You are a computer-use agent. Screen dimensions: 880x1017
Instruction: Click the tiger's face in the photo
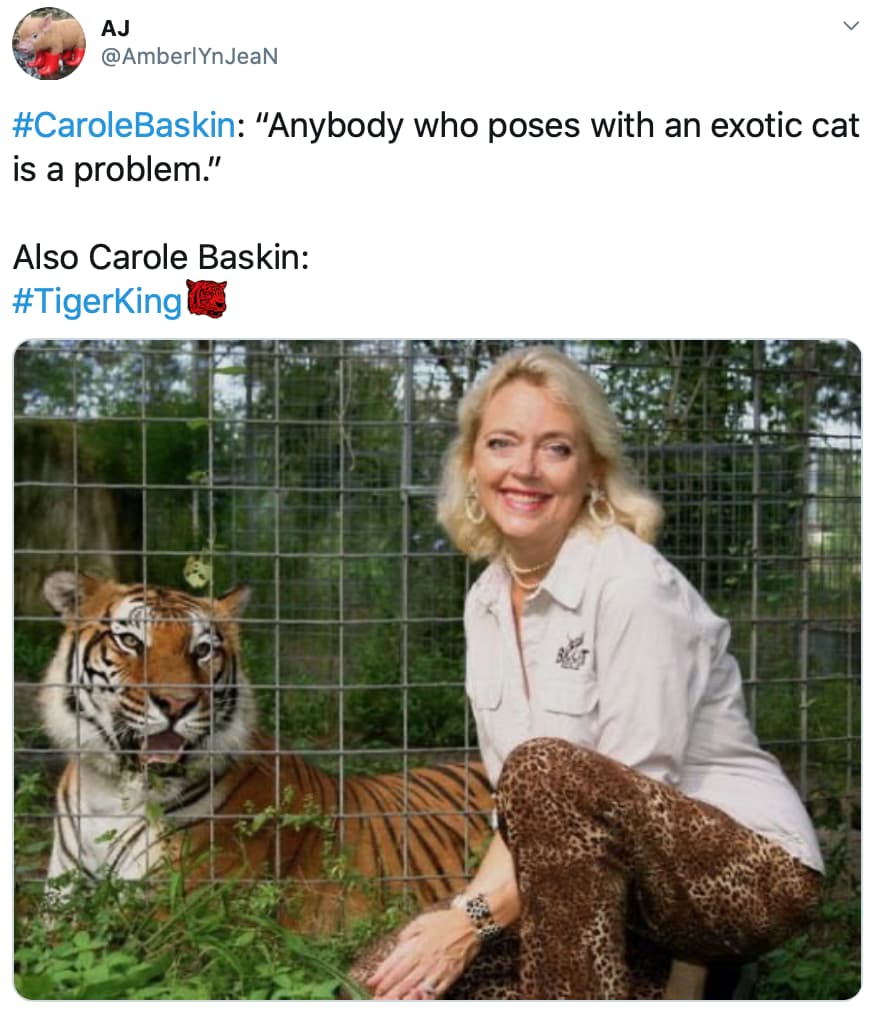point(146,669)
